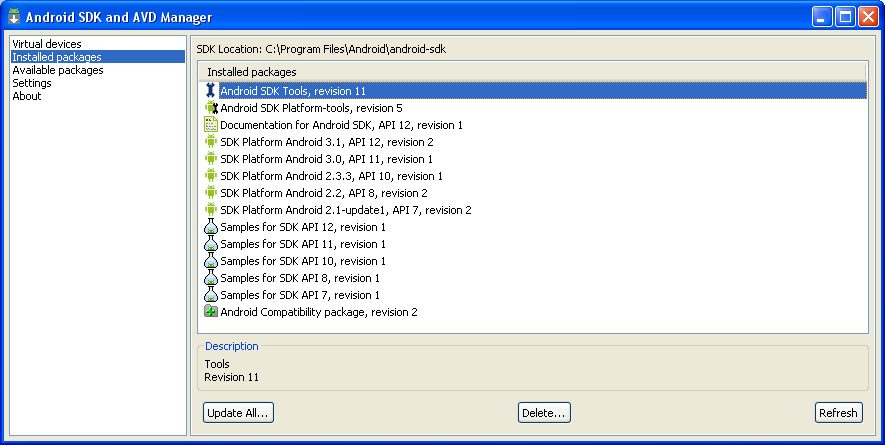Click the android icon for SDK Platform Android 2.2

tap(211, 192)
